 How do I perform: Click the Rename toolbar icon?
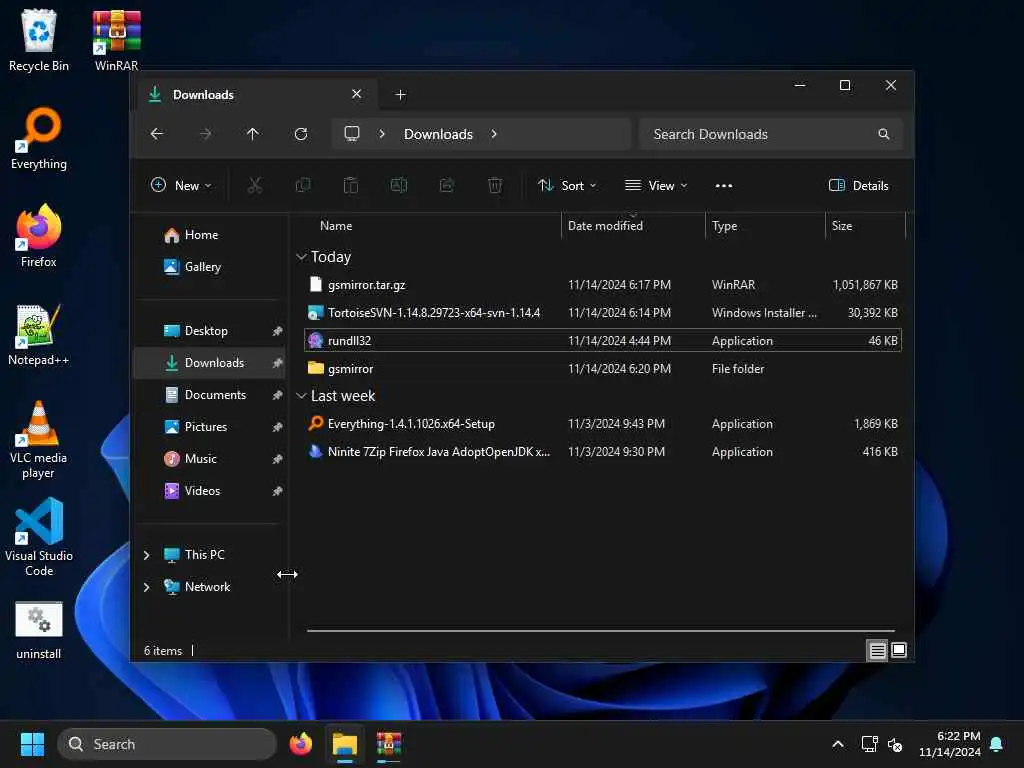[398, 185]
